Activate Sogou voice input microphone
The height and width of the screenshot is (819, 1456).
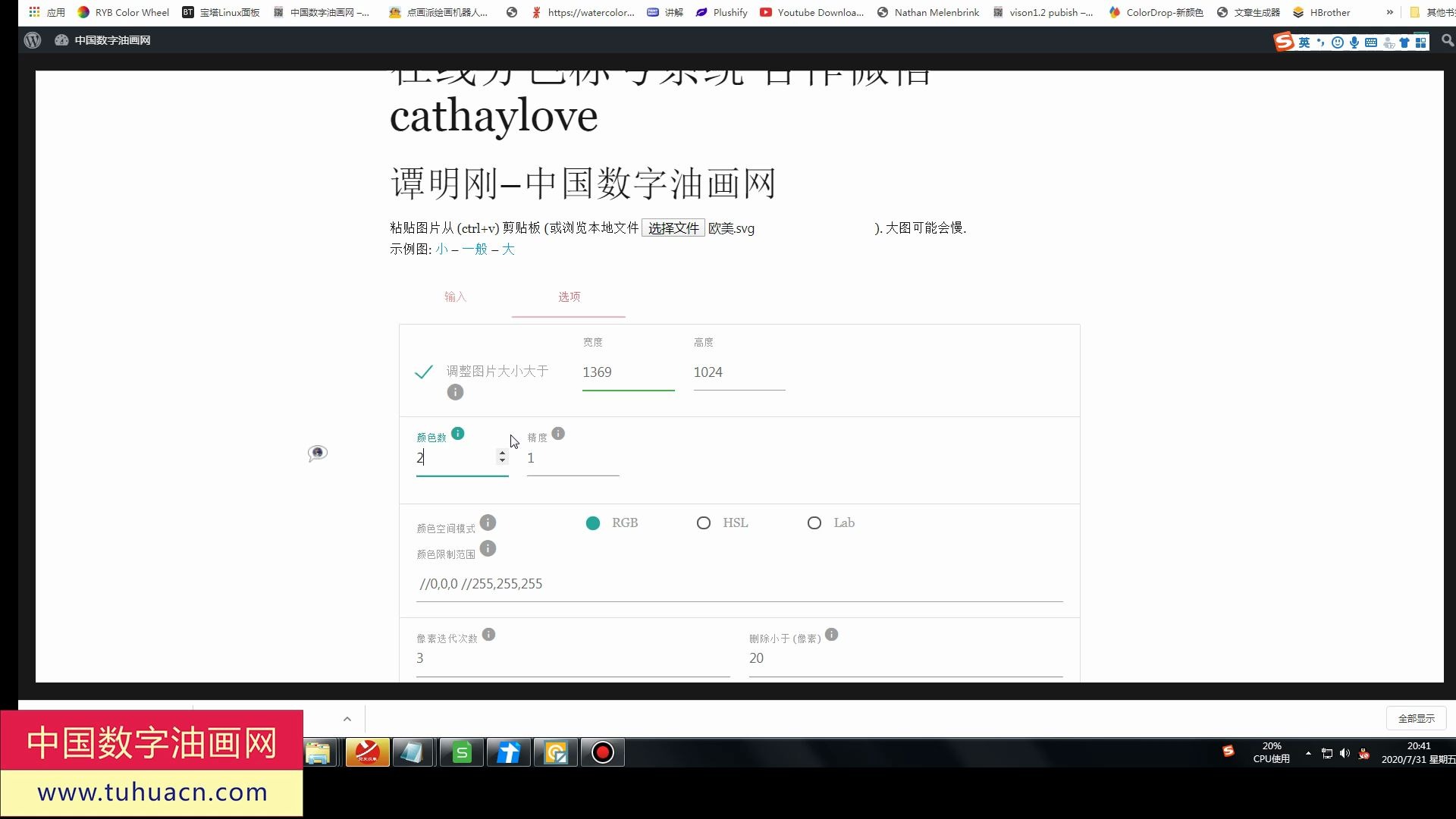[x=1354, y=42]
